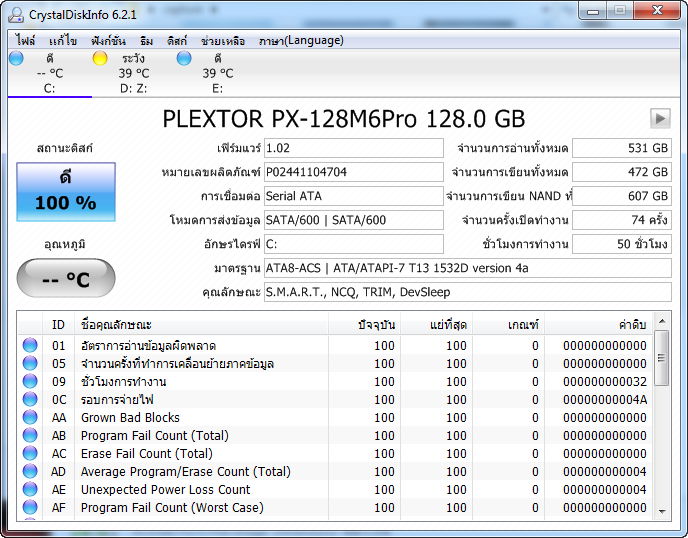Click the blue health orb for drive E:

click(x=184, y=58)
